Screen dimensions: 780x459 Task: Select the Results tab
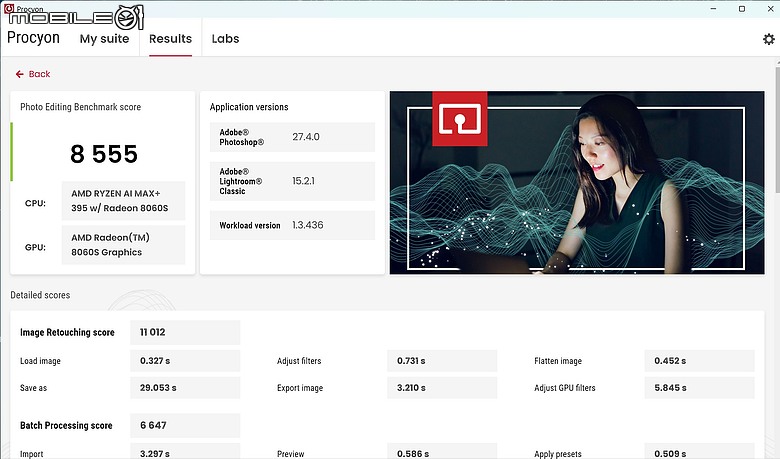pyautogui.click(x=170, y=39)
